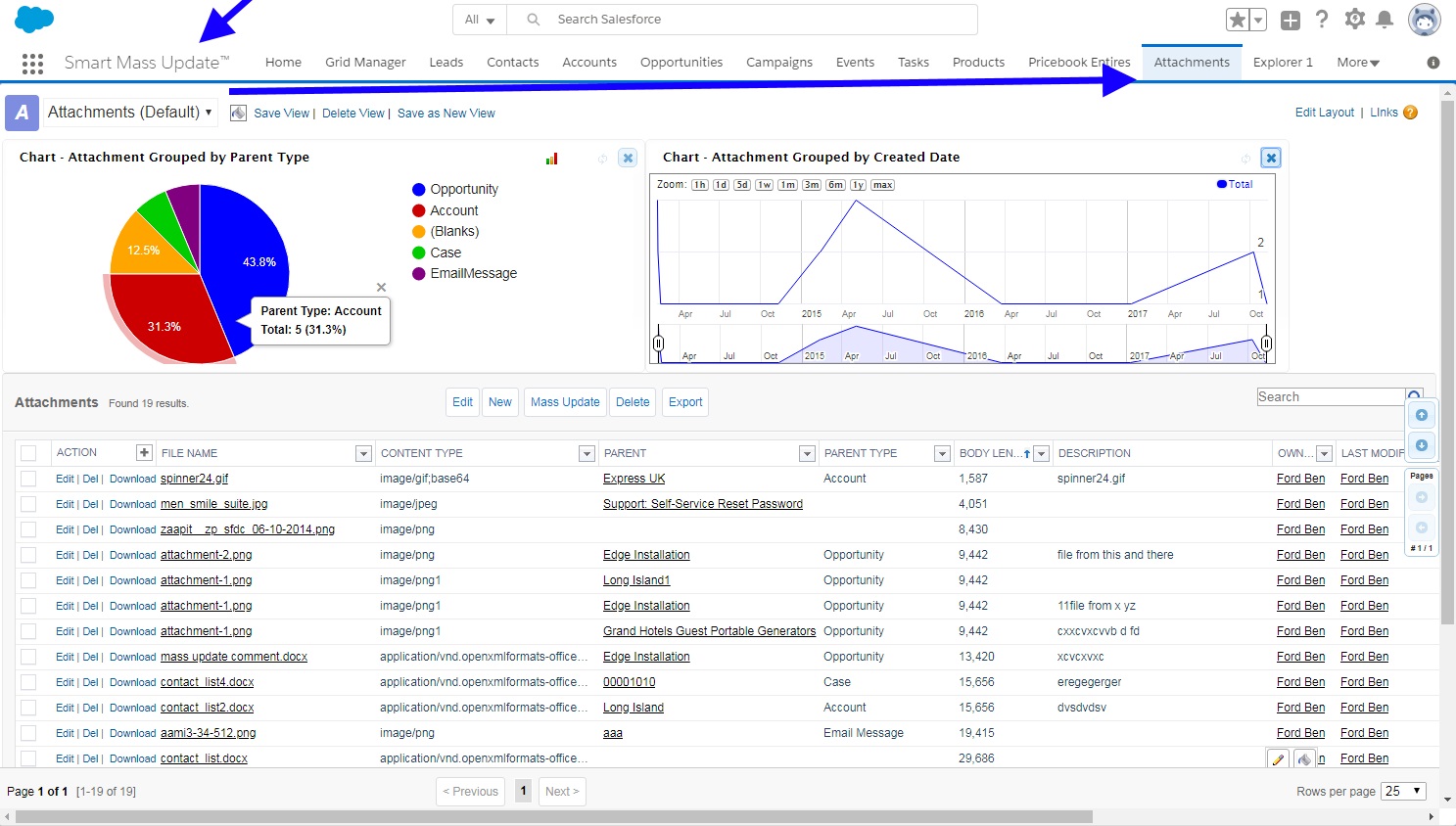Open the notifications bell
The height and width of the screenshot is (826, 1456).
1385,20
